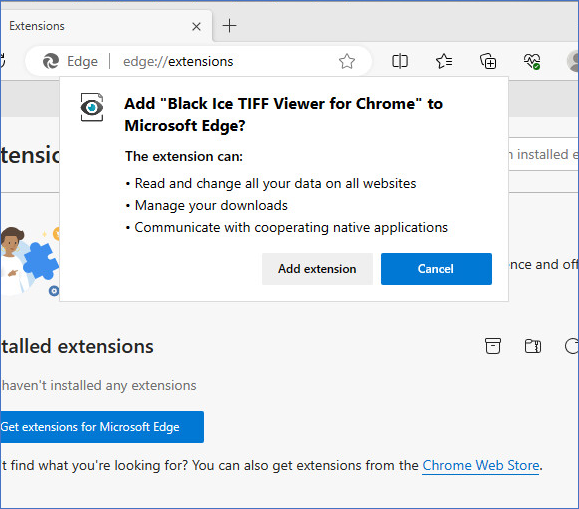Click the Edge logo in the address bar
Image resolution: width=579 pixels, height=509 pixels.
51,61
